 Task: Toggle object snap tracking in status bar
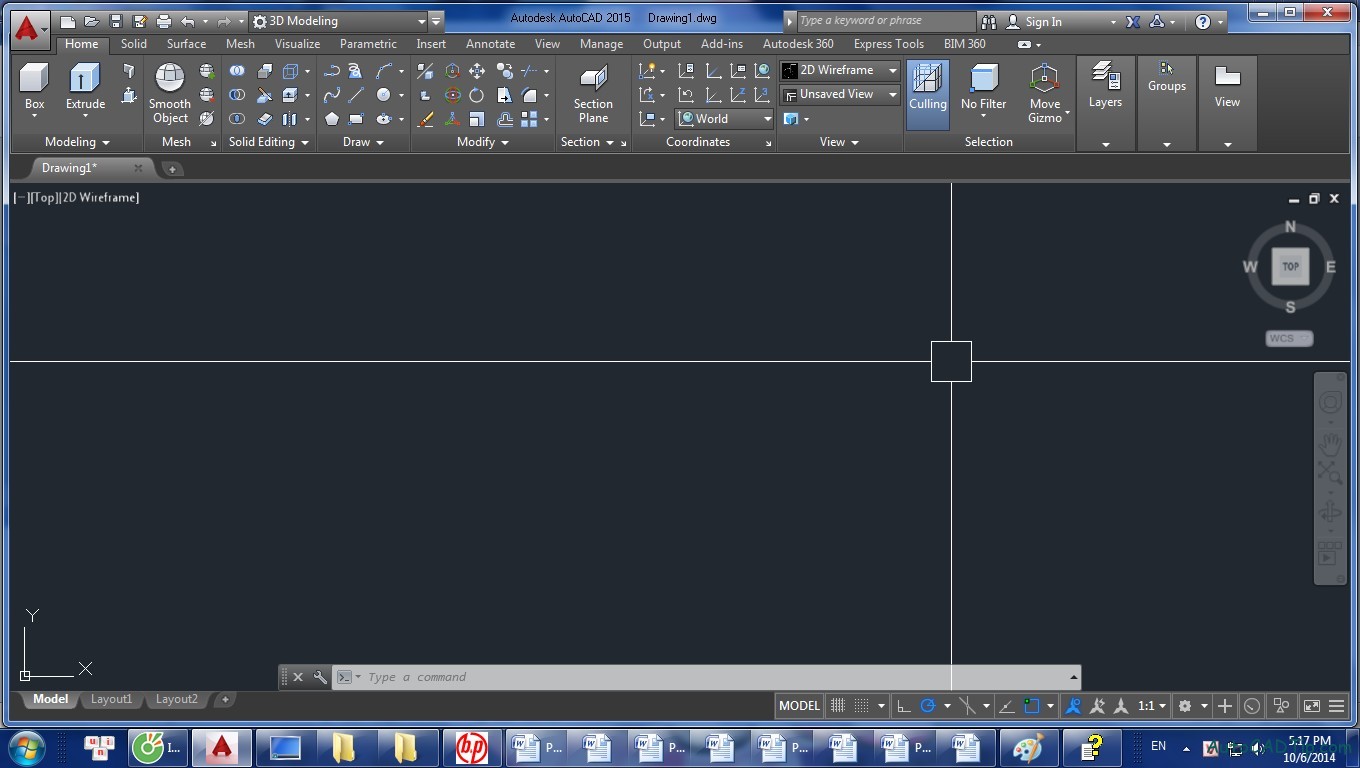[1007, 706]
